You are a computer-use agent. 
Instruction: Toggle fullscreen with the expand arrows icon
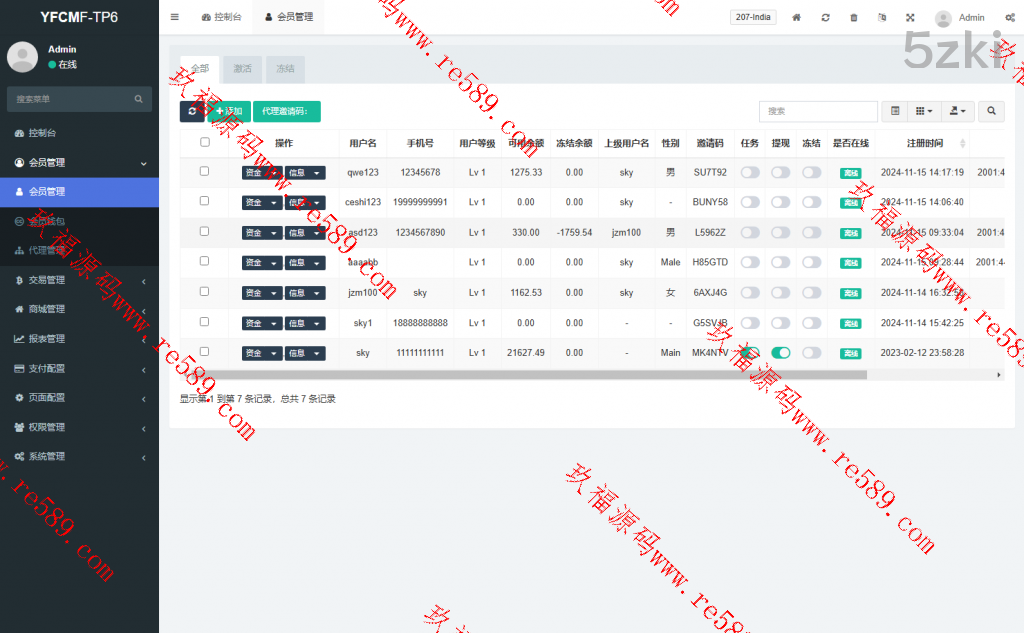click(910, 17)
